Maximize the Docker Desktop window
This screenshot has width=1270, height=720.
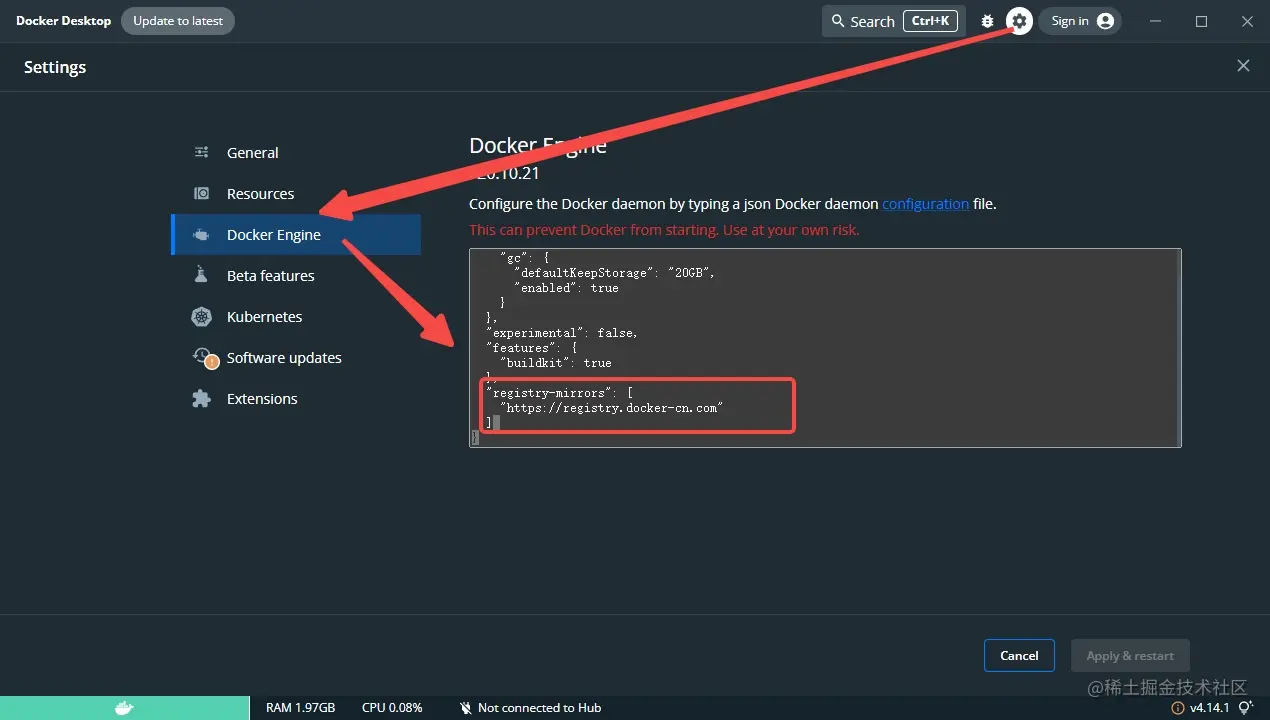click(x=1201, y=21)
